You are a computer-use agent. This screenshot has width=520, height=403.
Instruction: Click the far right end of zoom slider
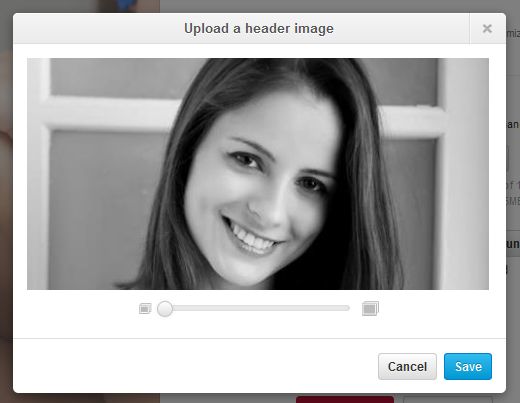(x=347, y=308)
